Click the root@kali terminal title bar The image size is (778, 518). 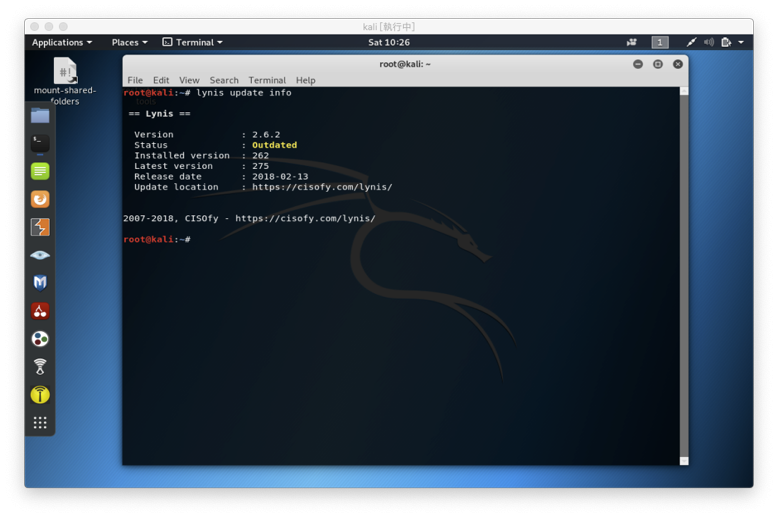click(x=405, y=64)
